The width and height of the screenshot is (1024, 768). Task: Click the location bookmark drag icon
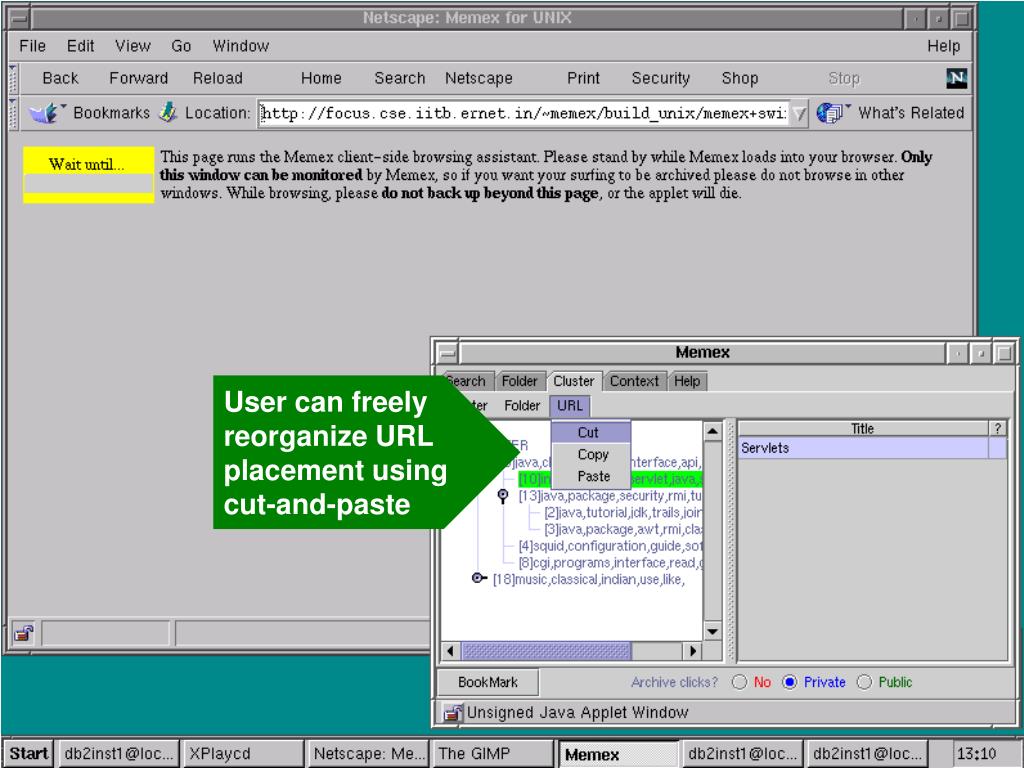pos(168,112)
